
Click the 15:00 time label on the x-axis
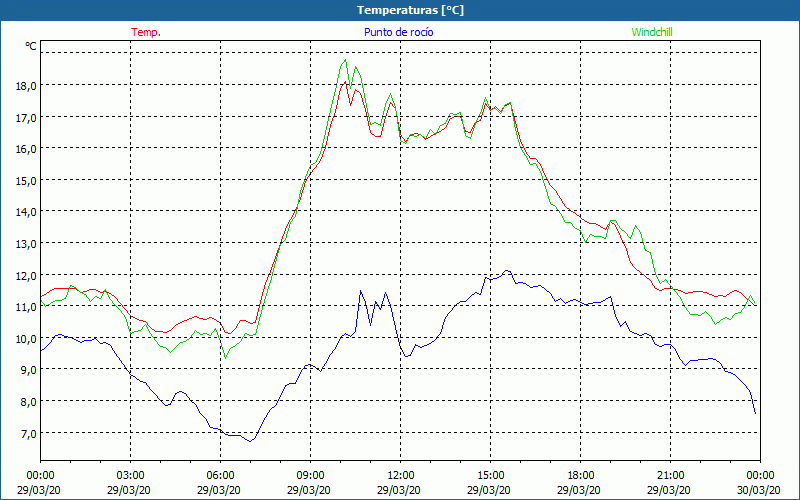(490, 476)
